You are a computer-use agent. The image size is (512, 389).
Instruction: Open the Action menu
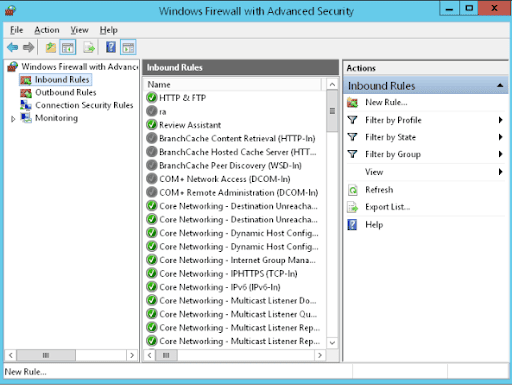tap(47, 30)
